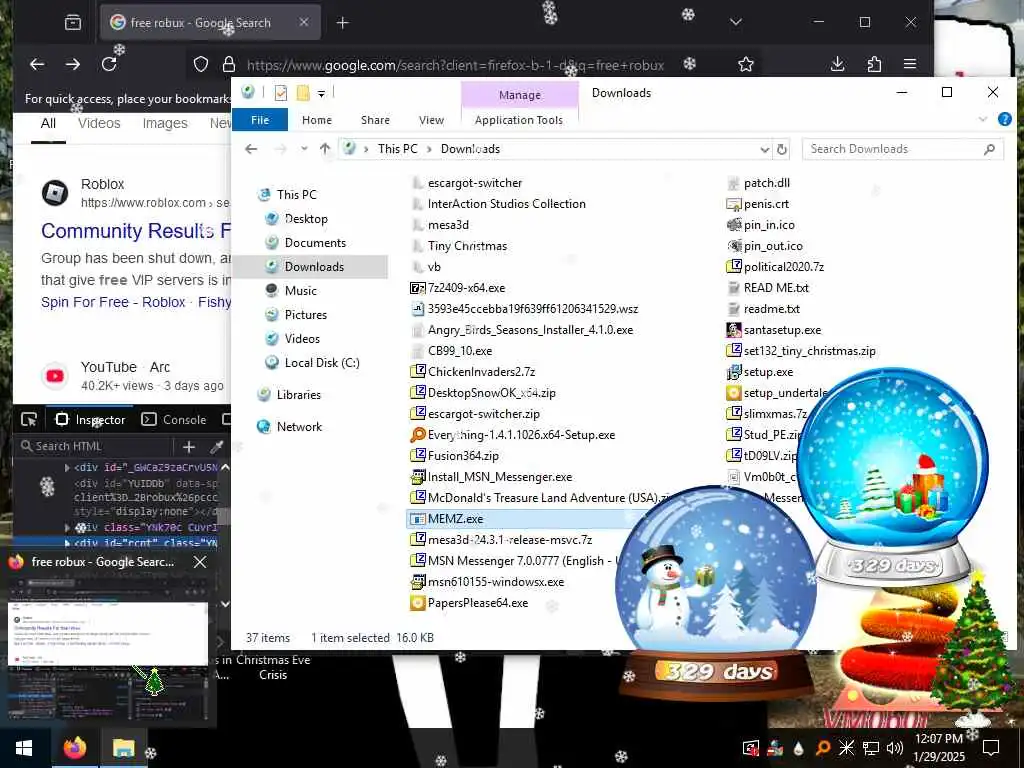Screen dimensions: 1024x768
Task: Switch to devtools Console tab
Action: [174, 420]
